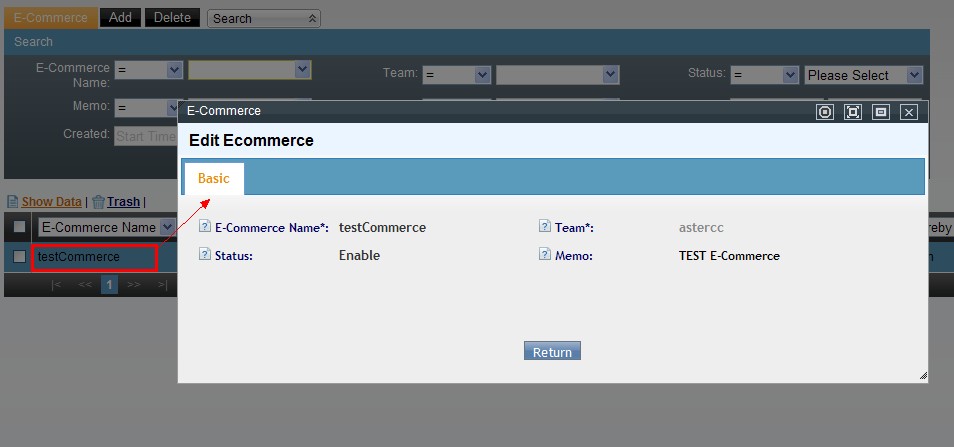The height and width of the screenshot is (447, 954).
Task: Open the testCommerce entry in the list
Action: point(79,257)
